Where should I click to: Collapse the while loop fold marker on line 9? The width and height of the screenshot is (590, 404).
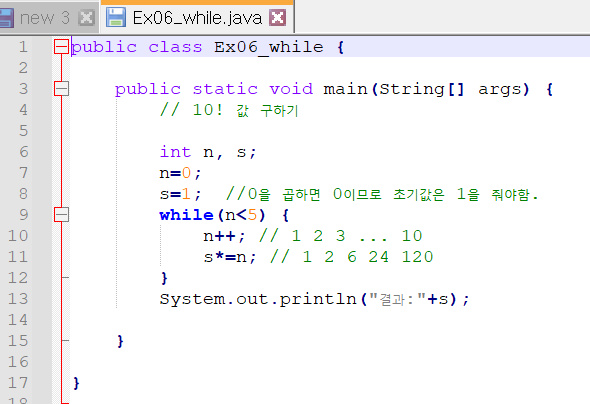pyautogui.click(x=61, y=215)
